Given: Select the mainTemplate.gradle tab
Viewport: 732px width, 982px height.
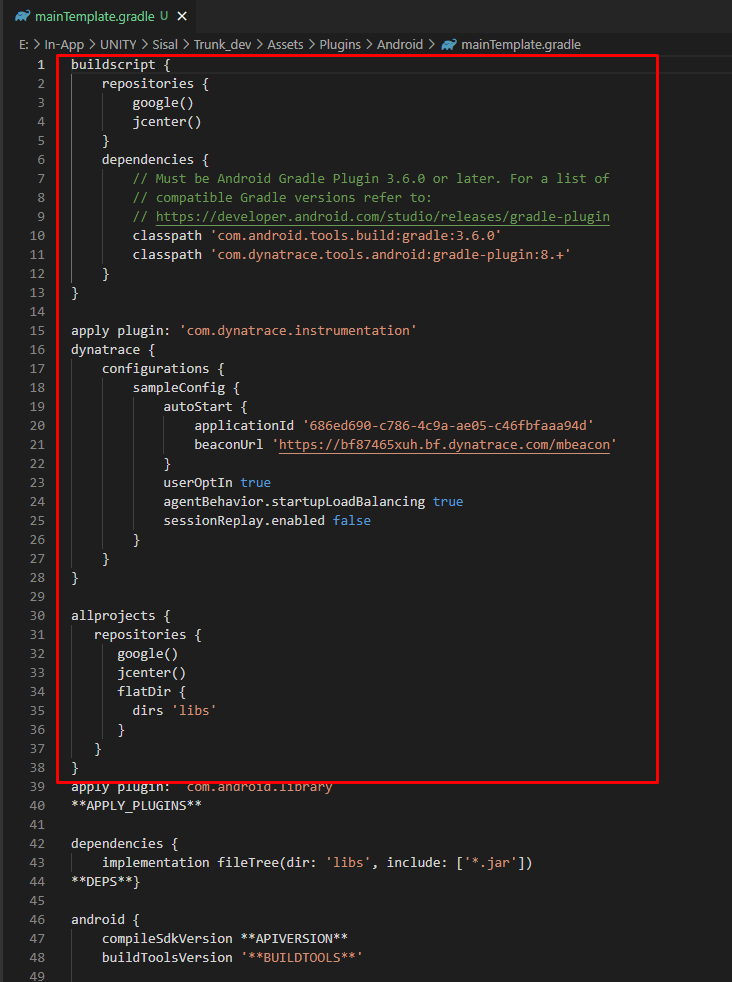Looking at the screenshot, I should (x=94, y=17).
